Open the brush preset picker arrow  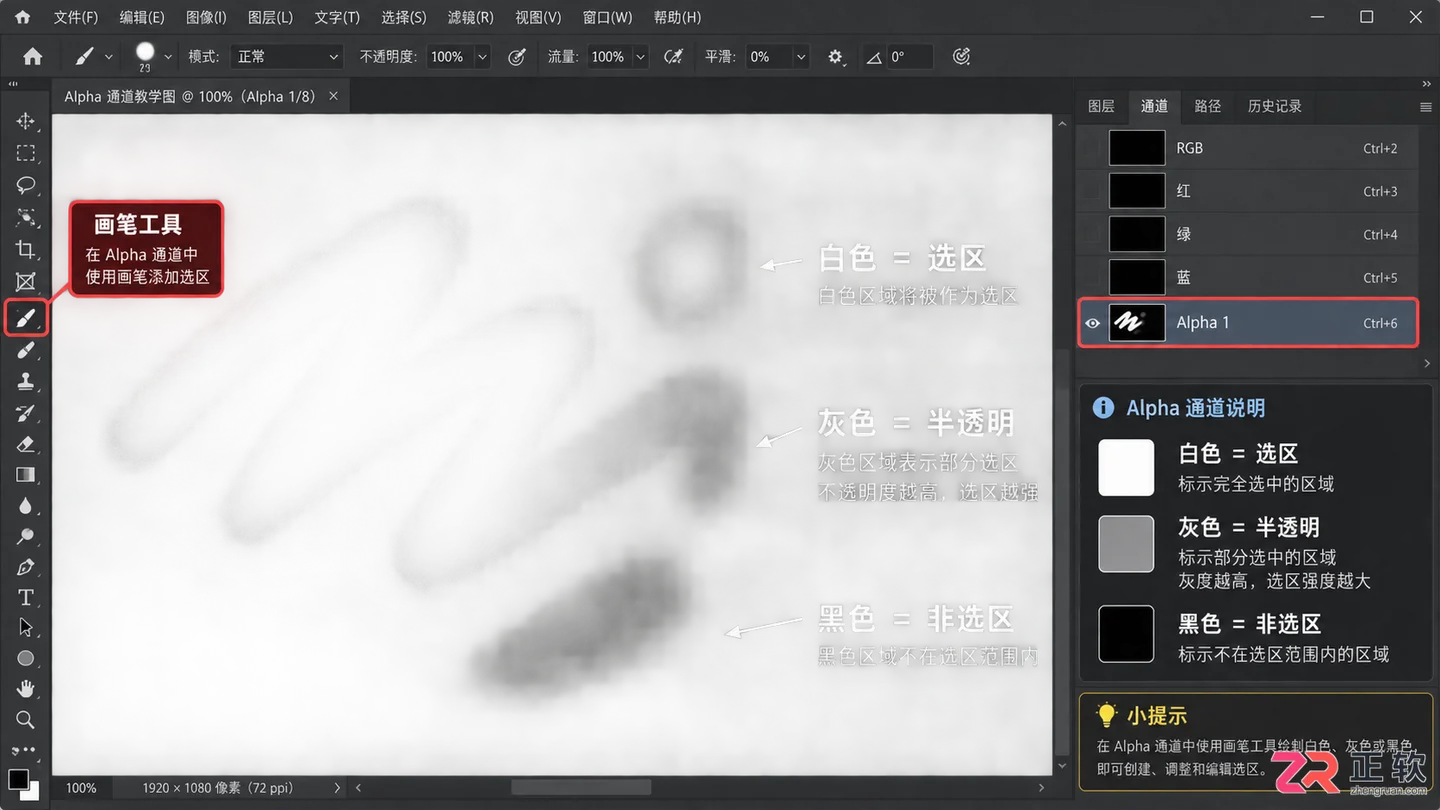[168, 57]
